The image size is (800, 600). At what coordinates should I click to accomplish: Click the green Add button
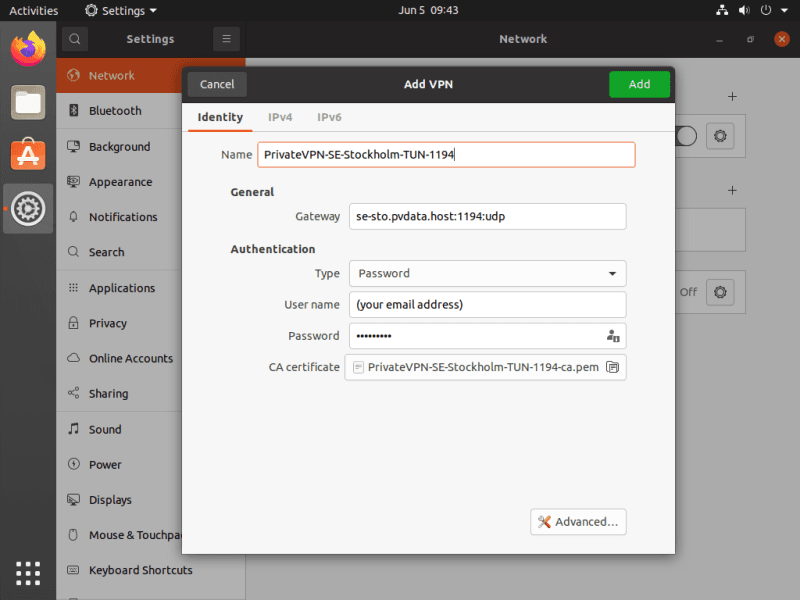[639, 84]
